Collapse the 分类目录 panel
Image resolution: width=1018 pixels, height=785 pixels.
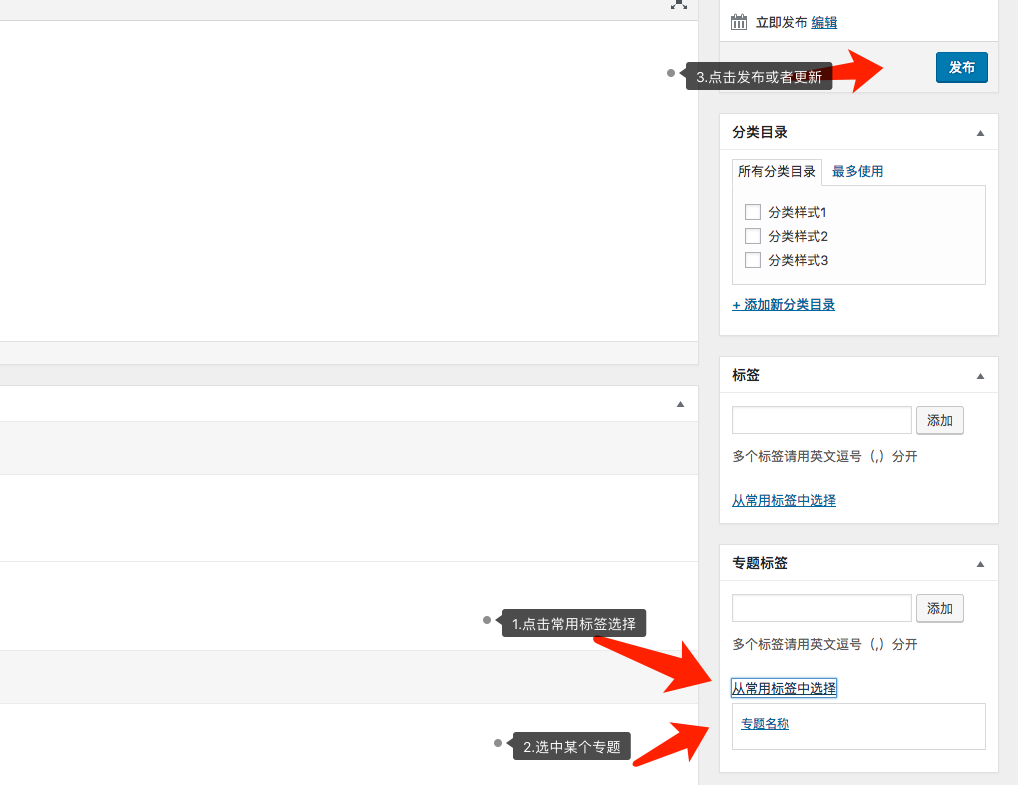coord(980,133)
